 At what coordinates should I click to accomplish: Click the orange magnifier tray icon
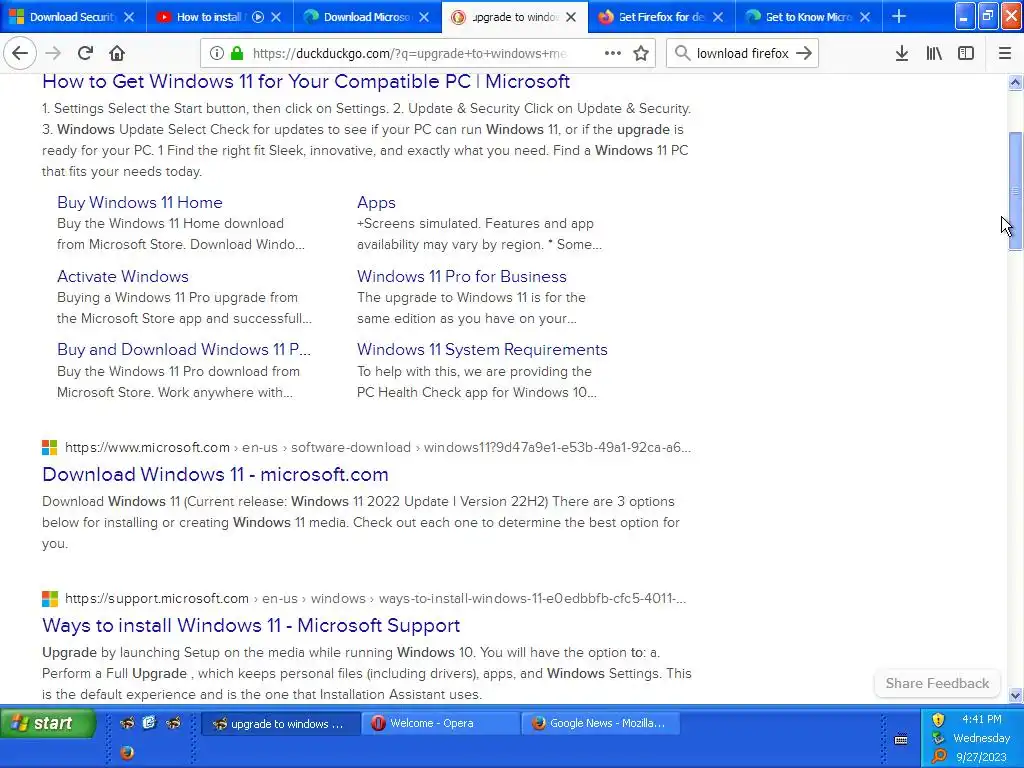939,756
